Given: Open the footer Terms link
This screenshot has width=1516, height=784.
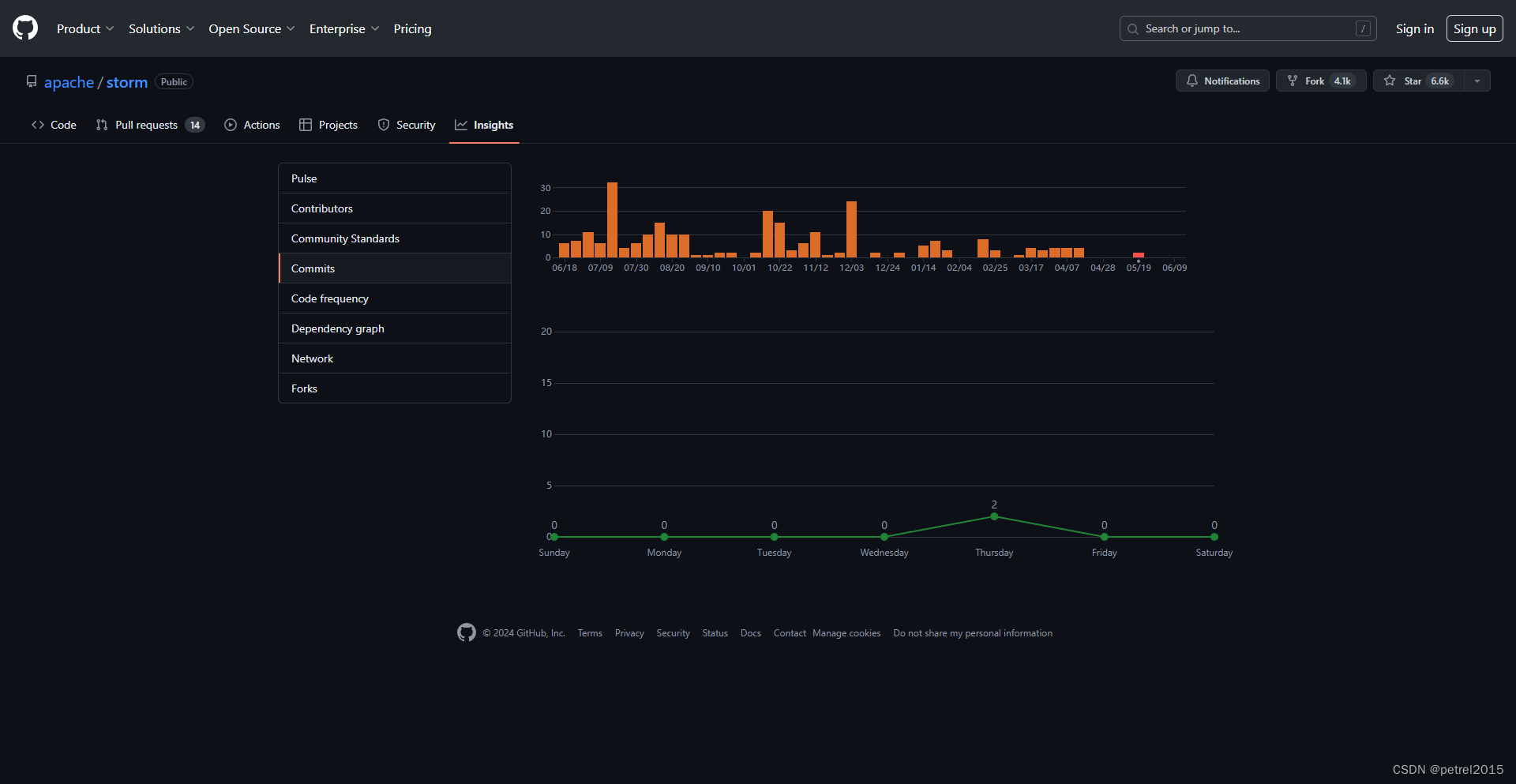Looking at the screenshot, I should click(590, 633).
